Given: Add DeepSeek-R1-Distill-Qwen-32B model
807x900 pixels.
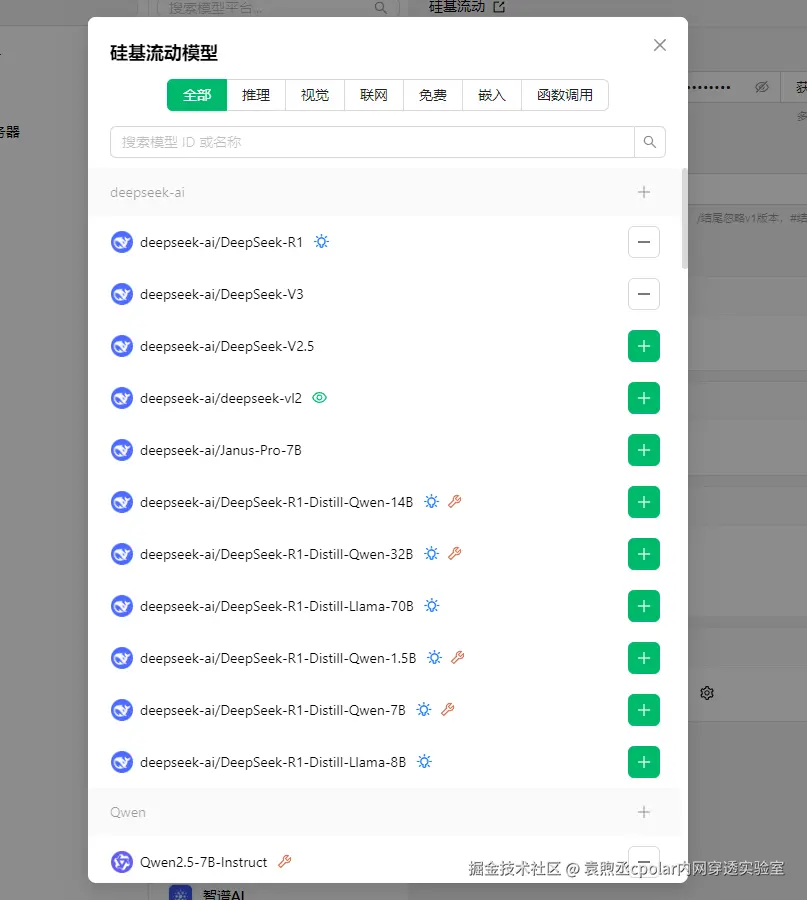Looking at the screenshot, I should pyautogui.click(x=643, y=554).
